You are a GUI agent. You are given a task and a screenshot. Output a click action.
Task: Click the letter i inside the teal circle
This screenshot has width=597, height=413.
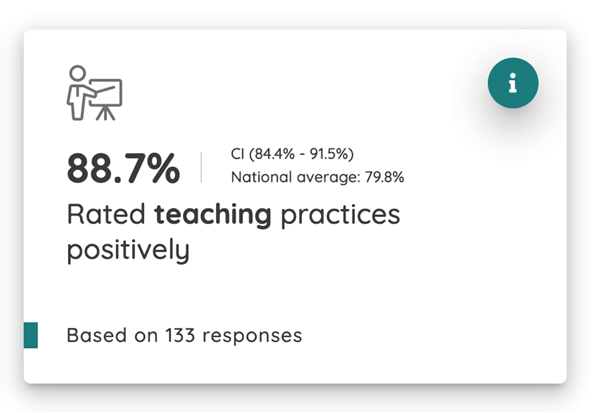click(513, 83)
